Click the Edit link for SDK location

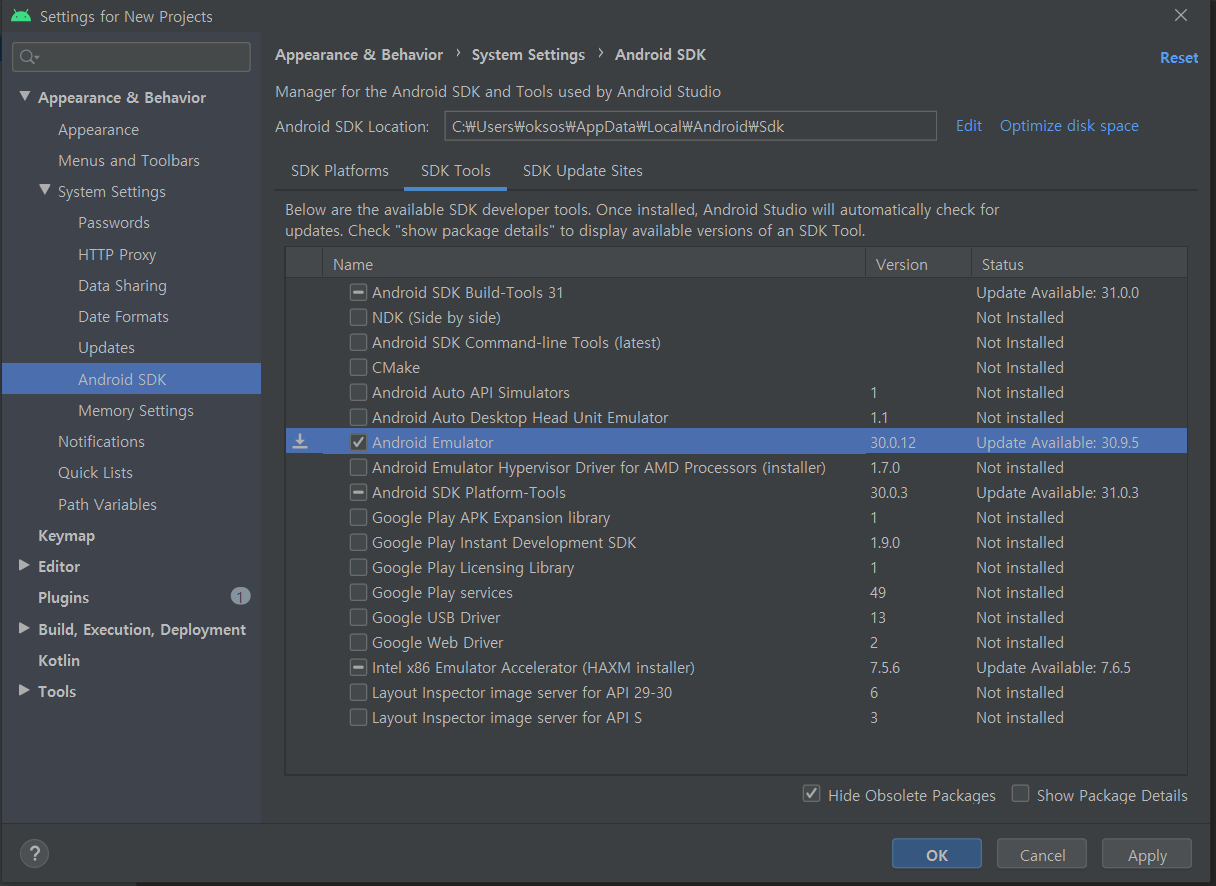(969, 126)
